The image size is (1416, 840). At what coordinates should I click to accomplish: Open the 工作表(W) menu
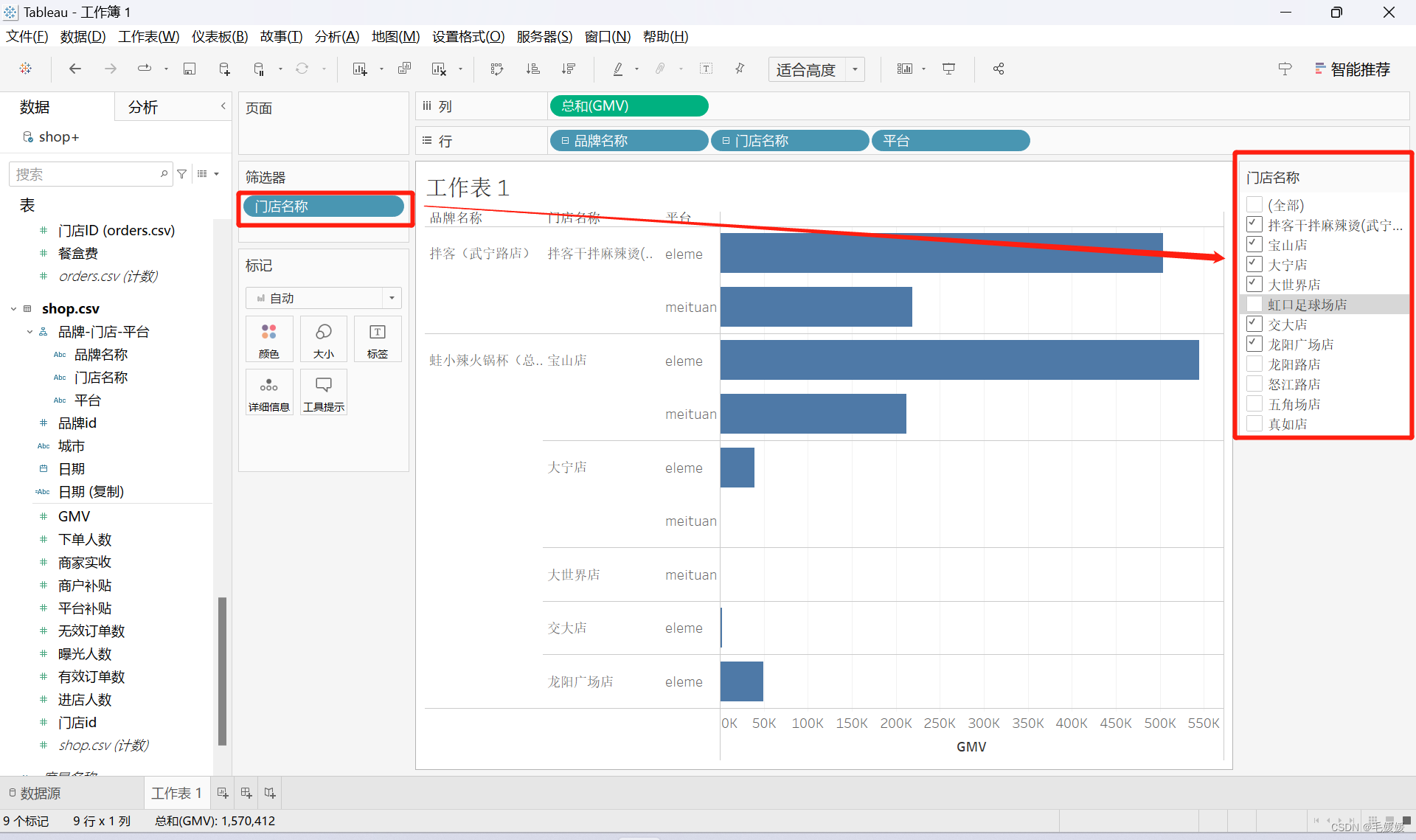[x=148, y=36]
